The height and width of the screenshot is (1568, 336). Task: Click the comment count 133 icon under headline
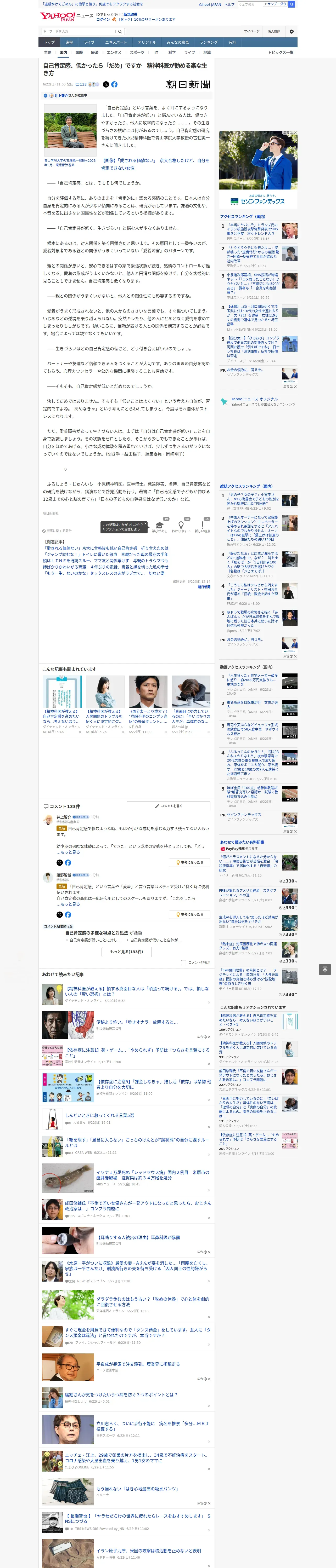[x=81, y=85]
